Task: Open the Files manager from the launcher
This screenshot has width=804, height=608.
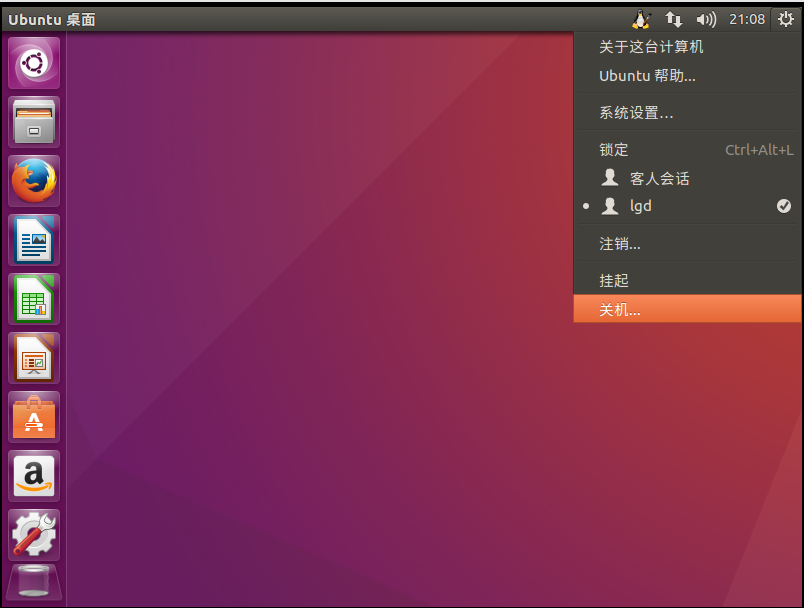Action: pos(34,122)
